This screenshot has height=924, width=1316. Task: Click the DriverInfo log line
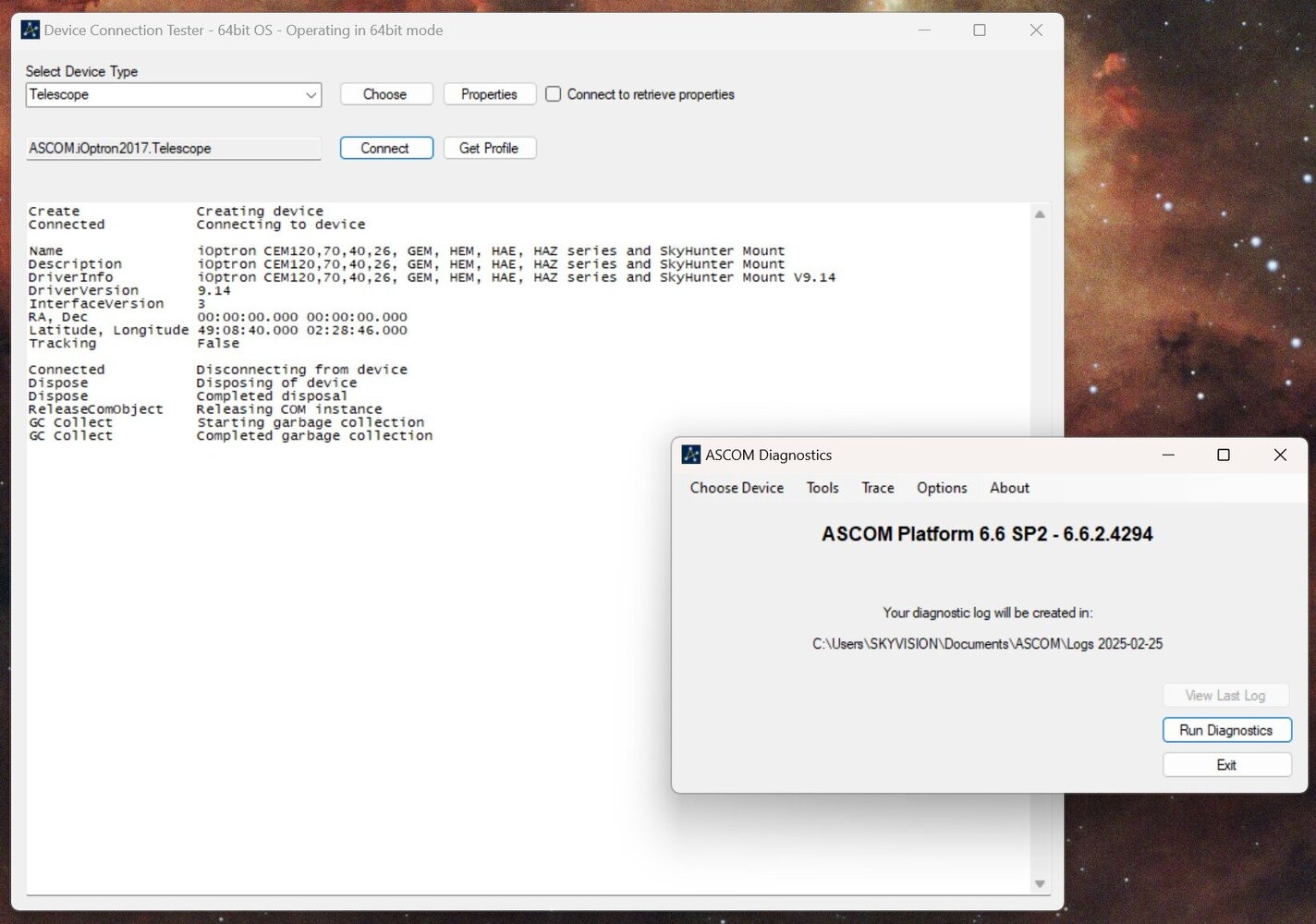[x=432, y=277]
